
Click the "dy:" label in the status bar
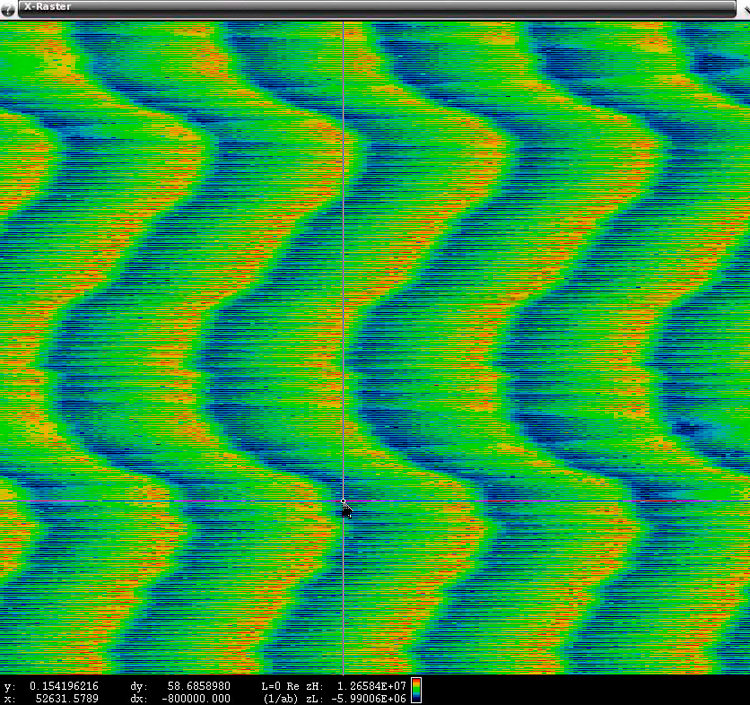(x=138, y=686)
